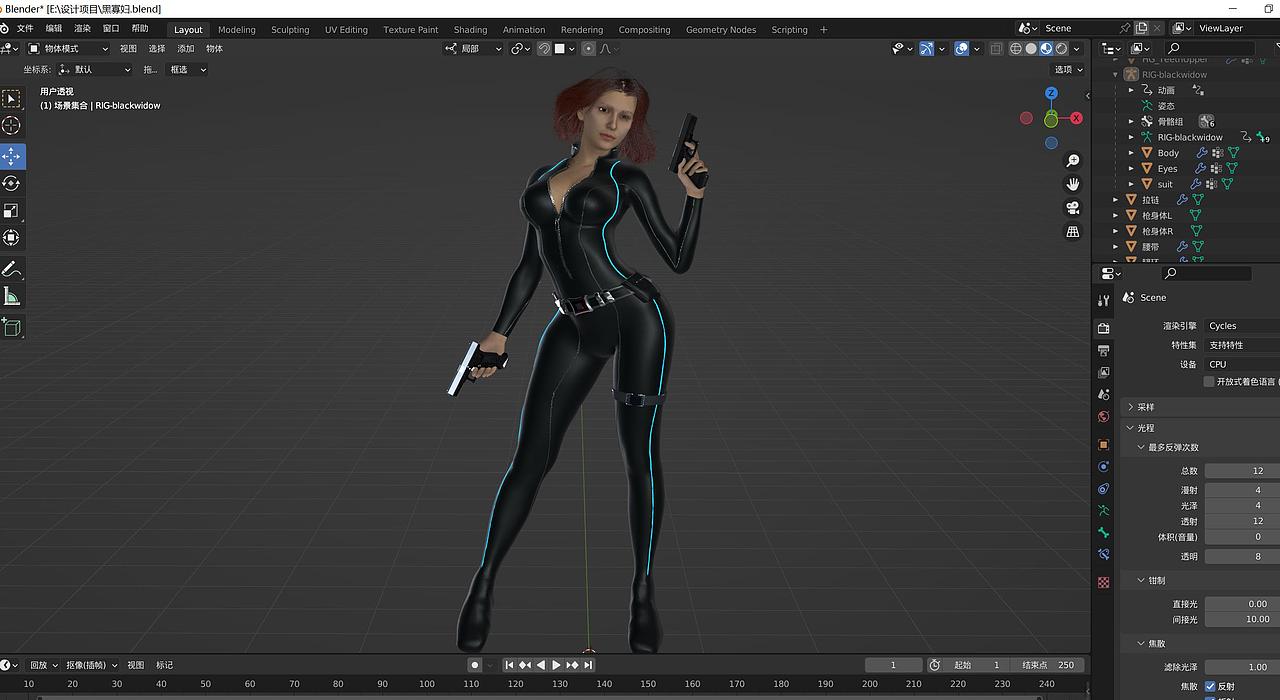Viewport: 1280px width, 700px height.
Task: Open the Physics properties tab
Action: (x=1103, y=467)
